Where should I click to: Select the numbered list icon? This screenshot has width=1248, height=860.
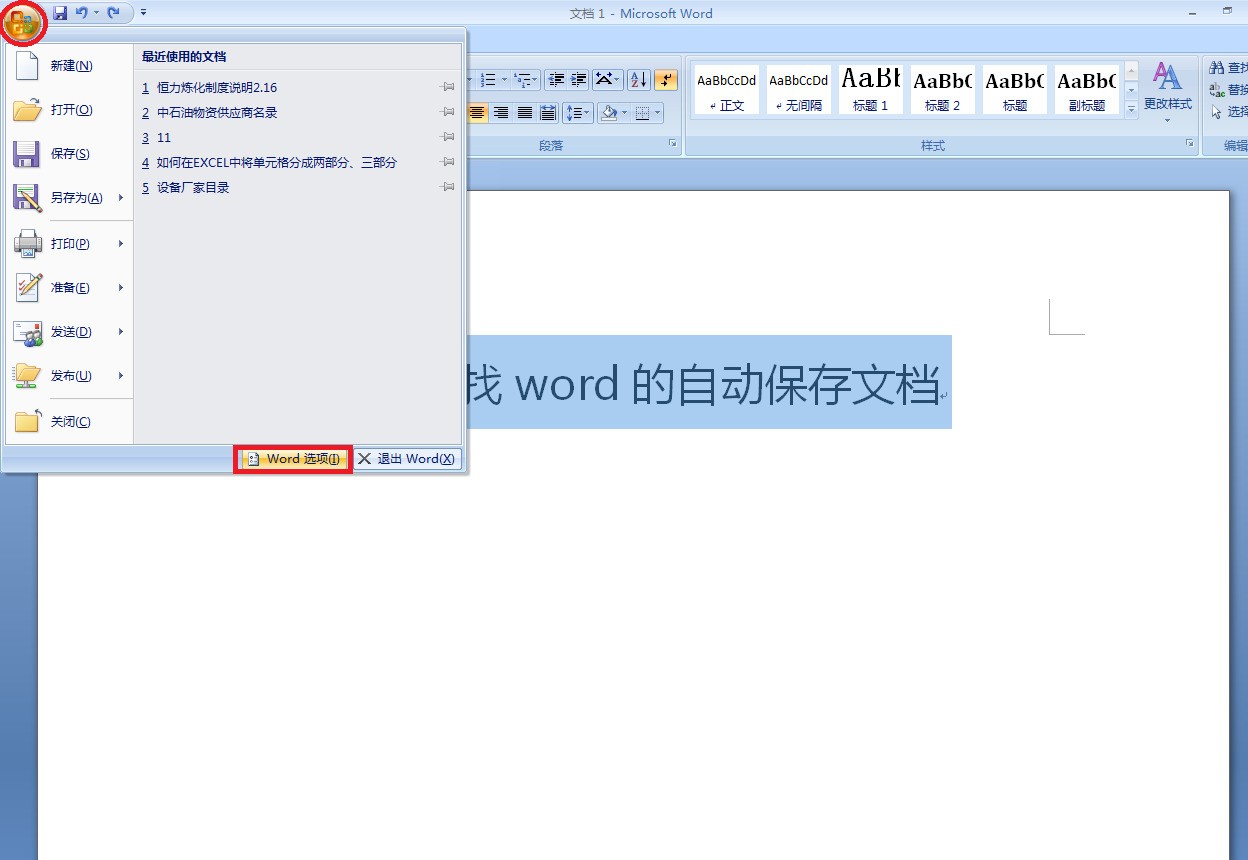(488, 78)
